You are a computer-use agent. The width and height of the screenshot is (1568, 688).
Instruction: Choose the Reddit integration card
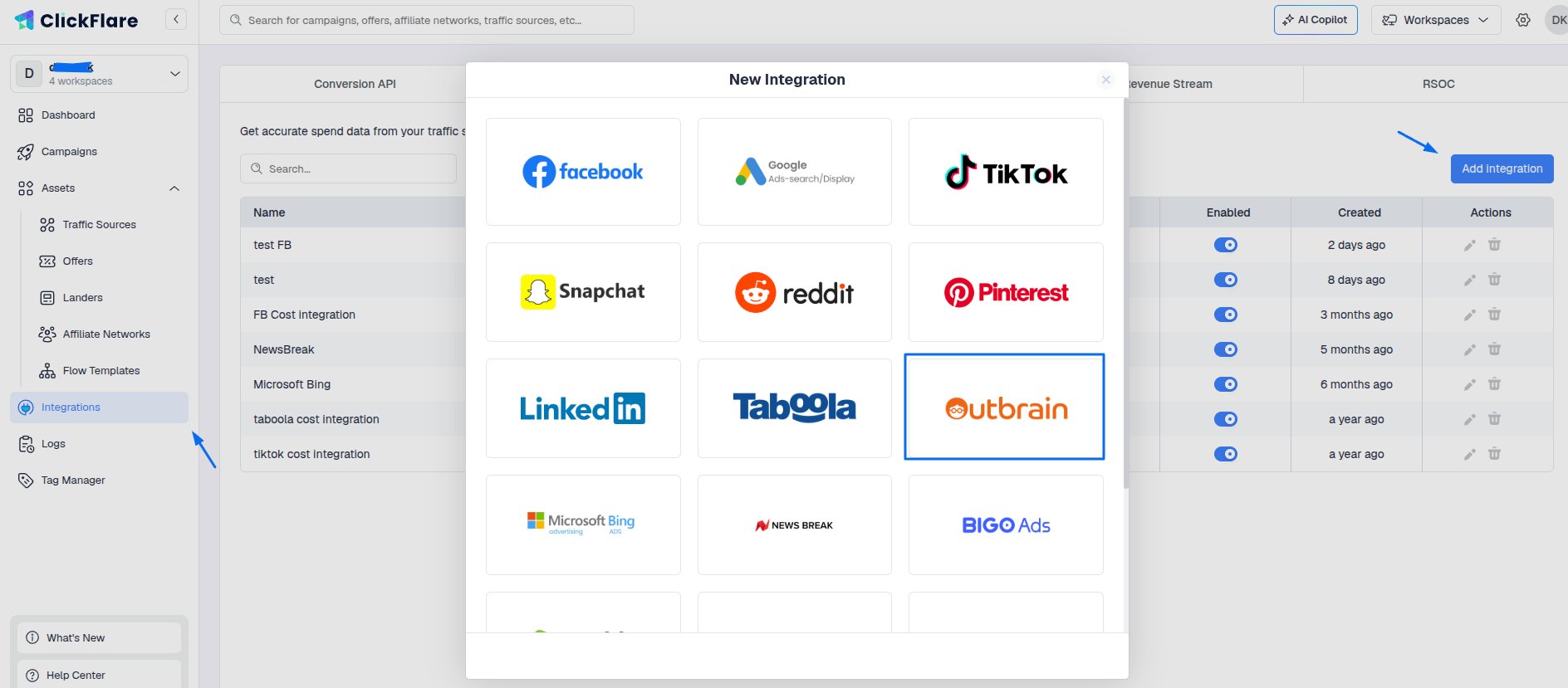[795, 292]
